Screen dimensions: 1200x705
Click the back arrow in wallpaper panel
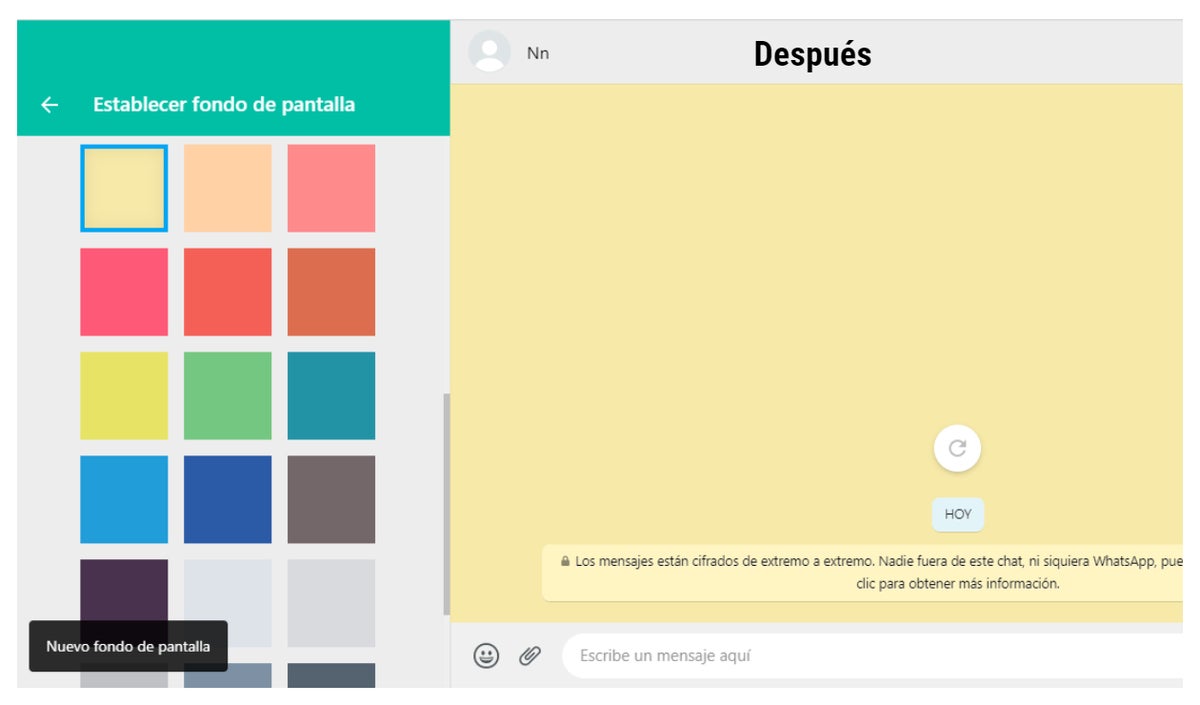(49, 105)
